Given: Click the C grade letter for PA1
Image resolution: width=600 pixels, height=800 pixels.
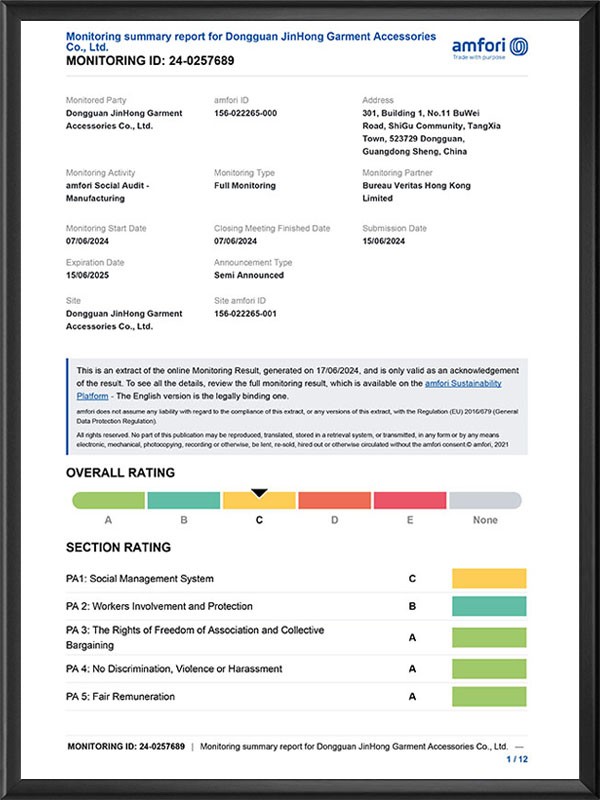Looking at the screenshot, I should click(412, 579).
